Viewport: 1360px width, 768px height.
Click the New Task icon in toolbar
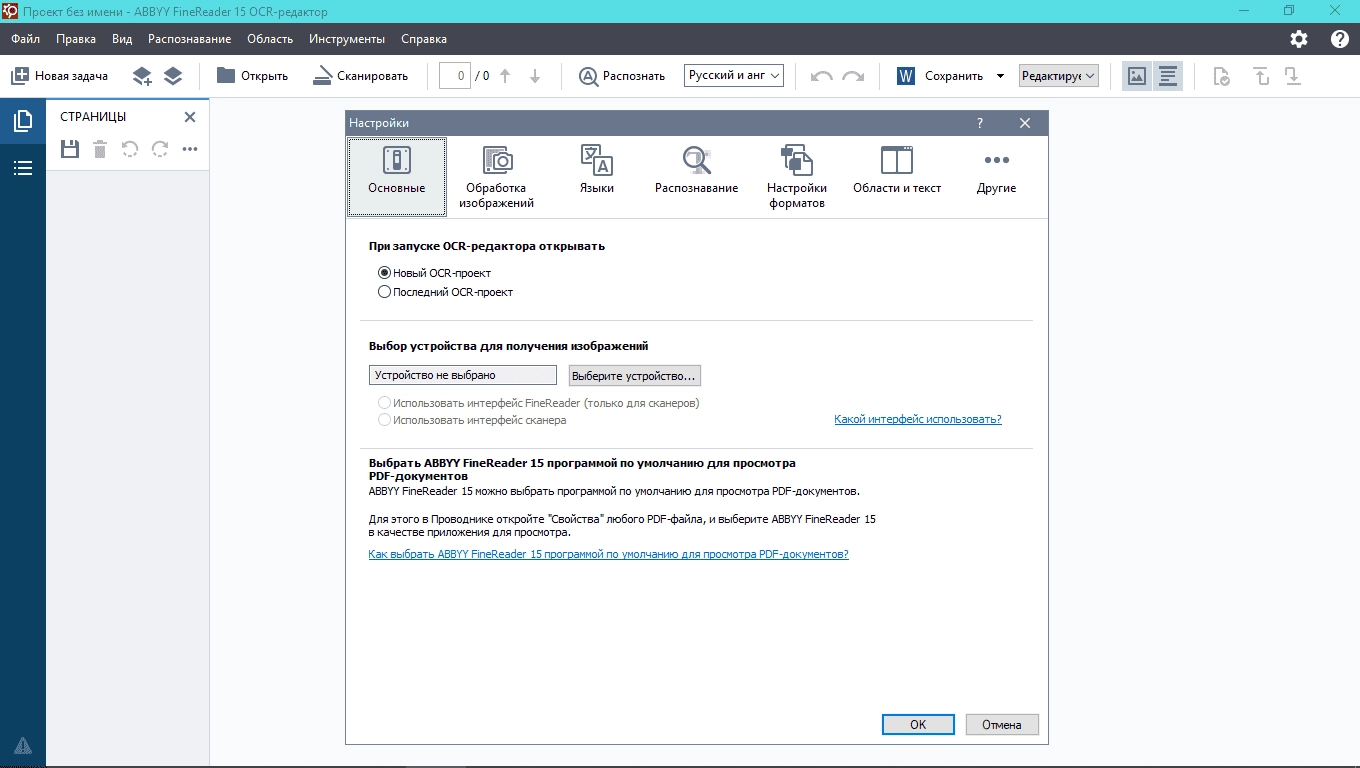20,76
